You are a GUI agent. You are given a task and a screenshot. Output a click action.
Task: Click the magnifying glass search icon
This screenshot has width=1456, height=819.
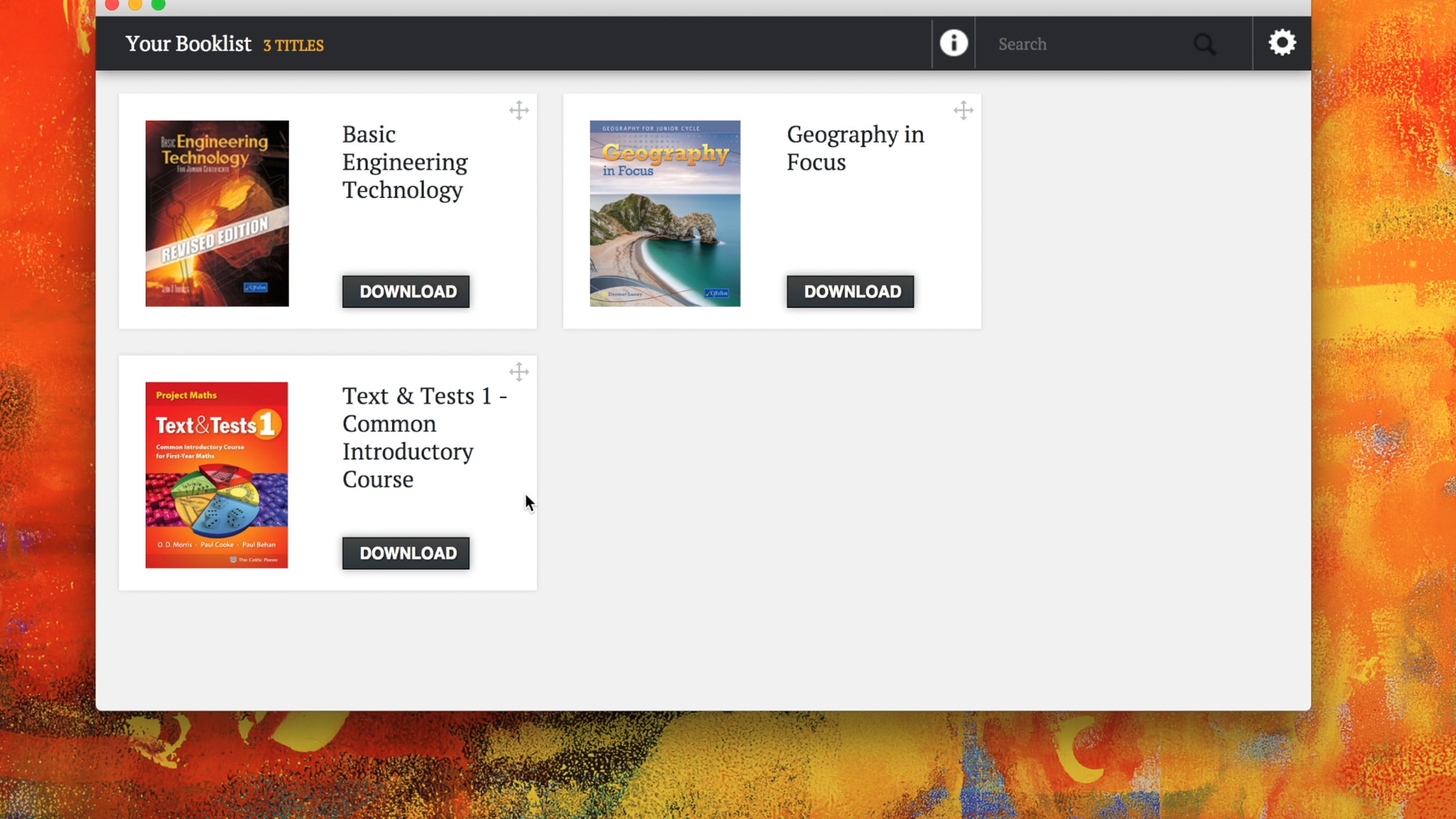pyautogui.click(x=1205, y=44)
